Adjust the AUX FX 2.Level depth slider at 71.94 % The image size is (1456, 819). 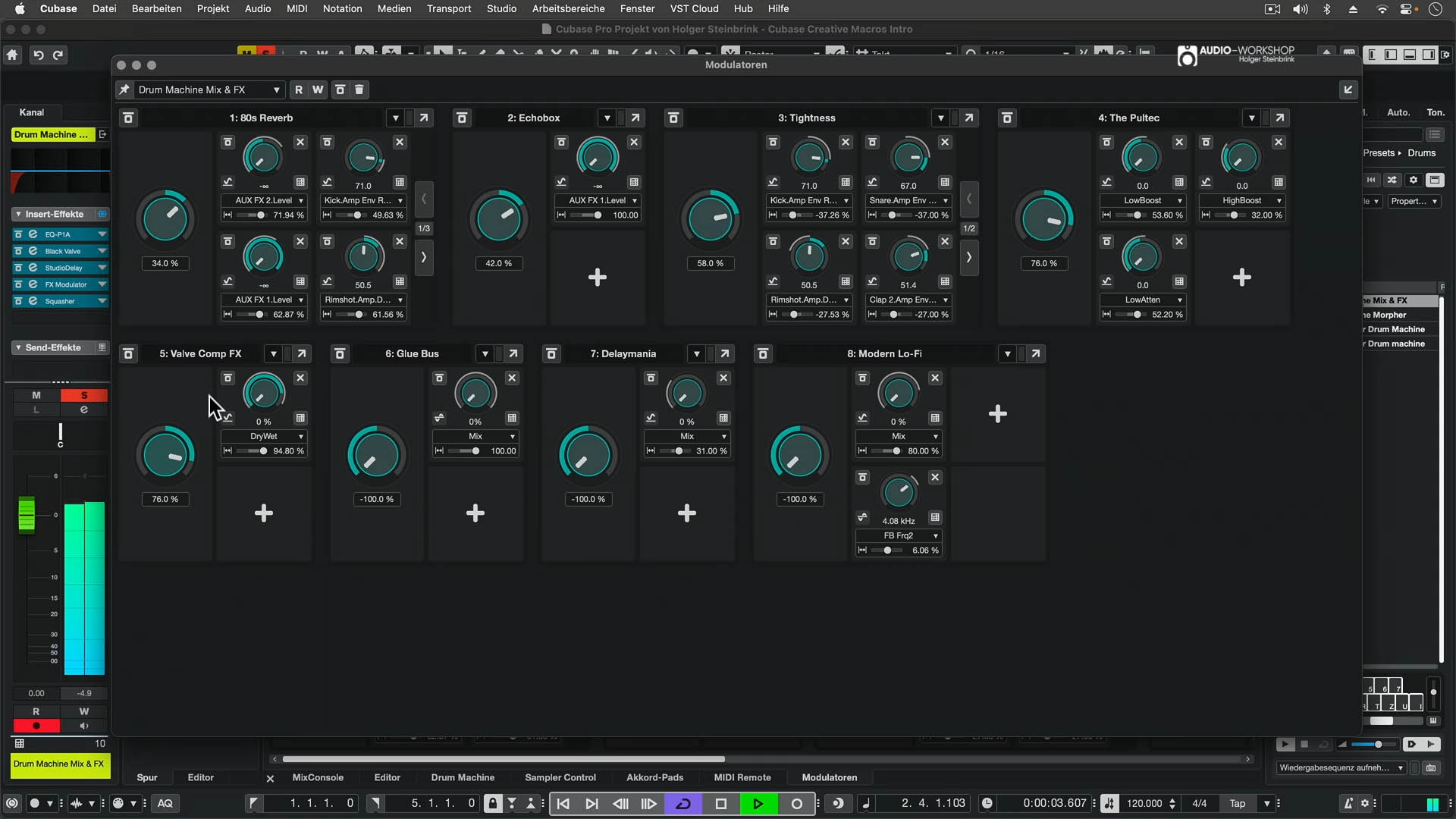(x=252, y=215)
